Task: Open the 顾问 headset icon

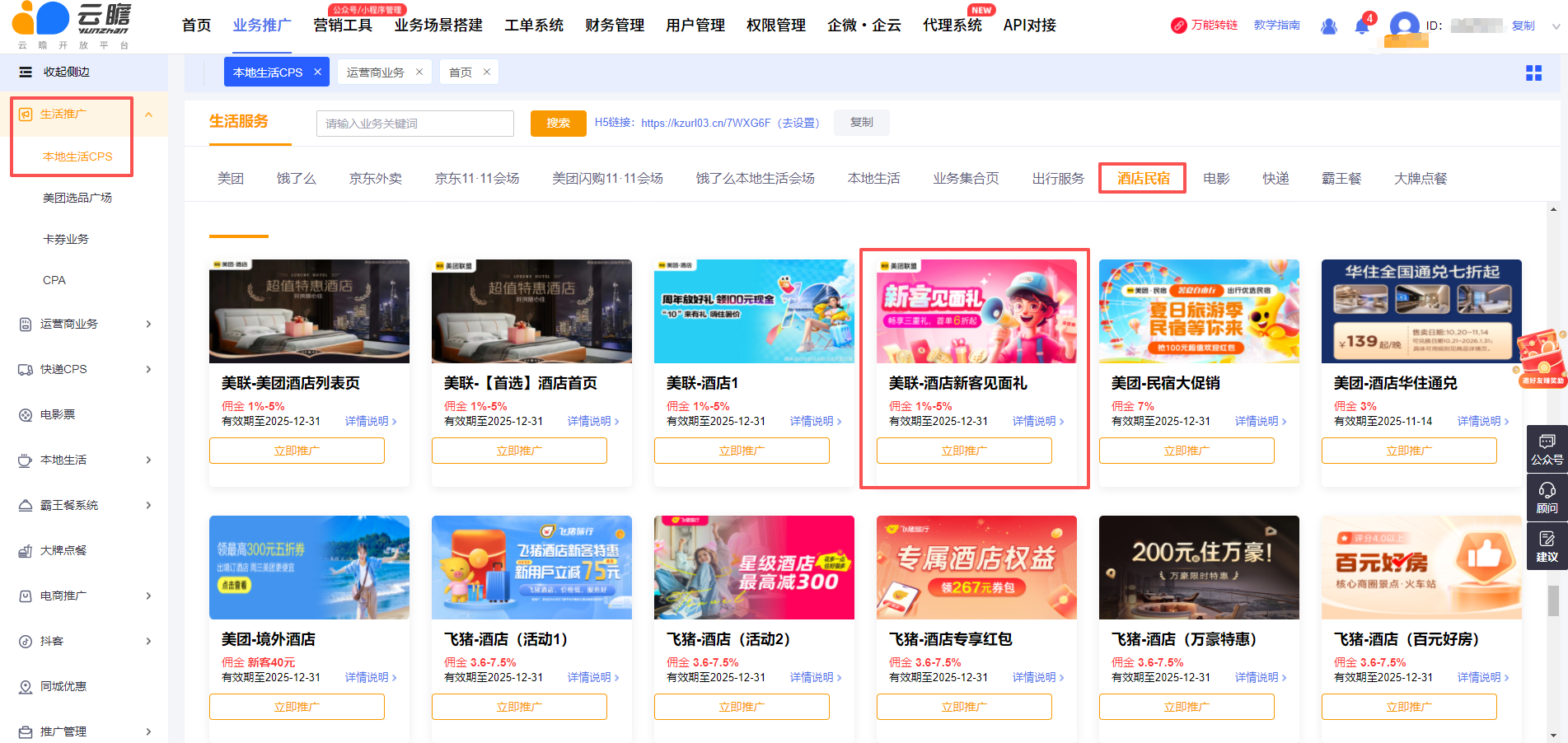Action: pos(1547,498)
